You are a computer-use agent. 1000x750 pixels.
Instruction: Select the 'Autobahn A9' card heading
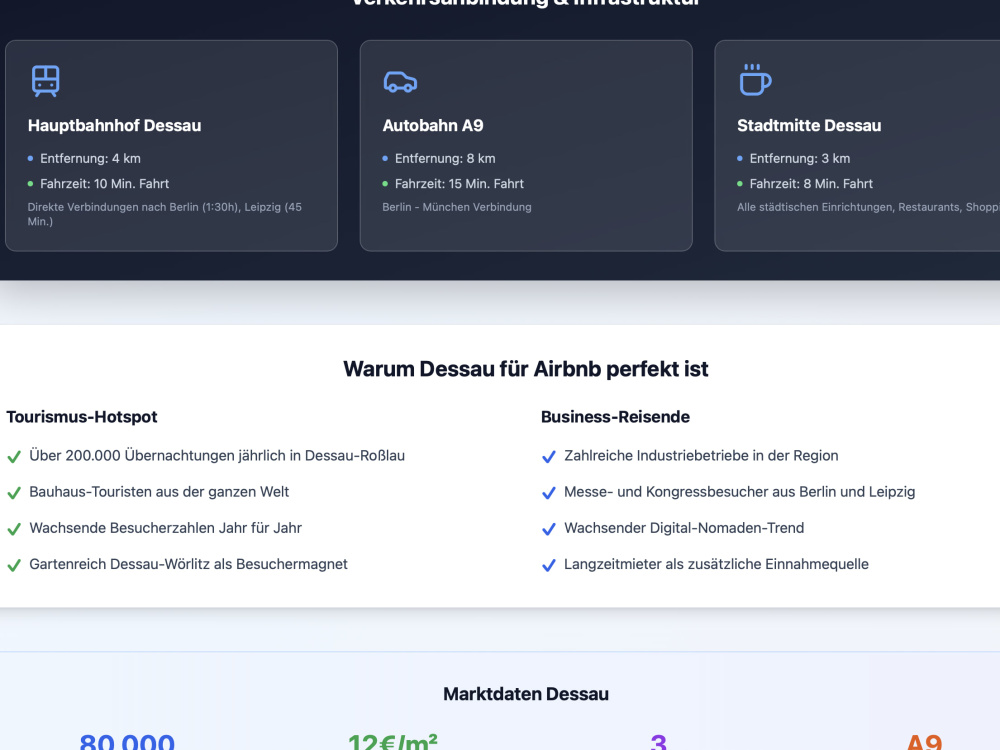(x=433, y=126)
